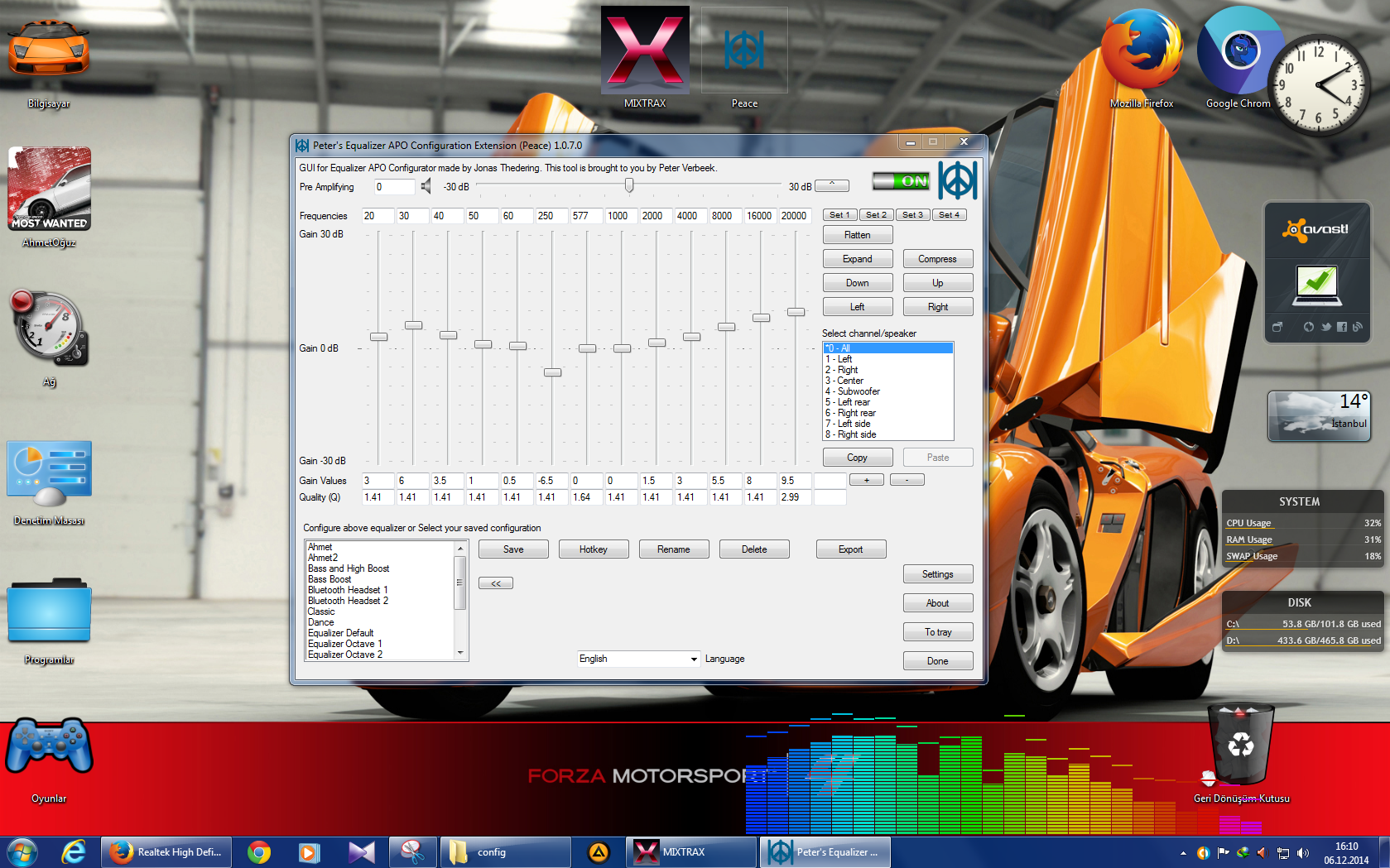This screenshot has width=1390, height=868.
Task: Click the Pre Amplifying value field
Action: (x=394, y=187)
